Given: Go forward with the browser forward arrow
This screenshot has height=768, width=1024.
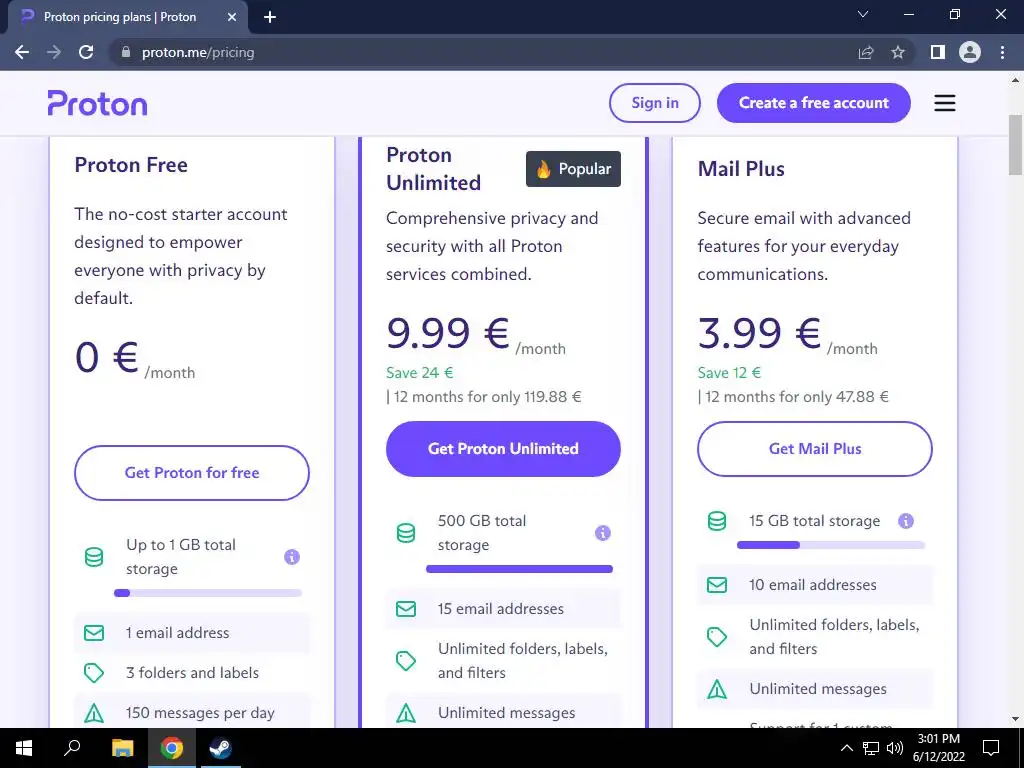Looking at the screenshot, I should [x=54, y=52].
